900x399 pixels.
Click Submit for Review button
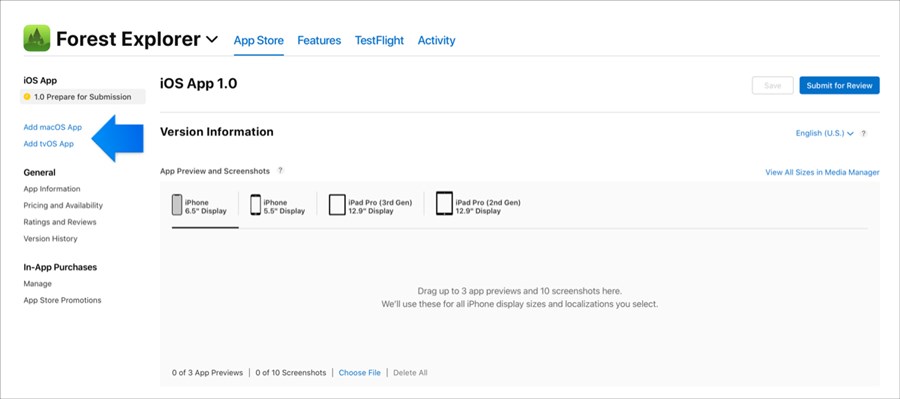839,86
